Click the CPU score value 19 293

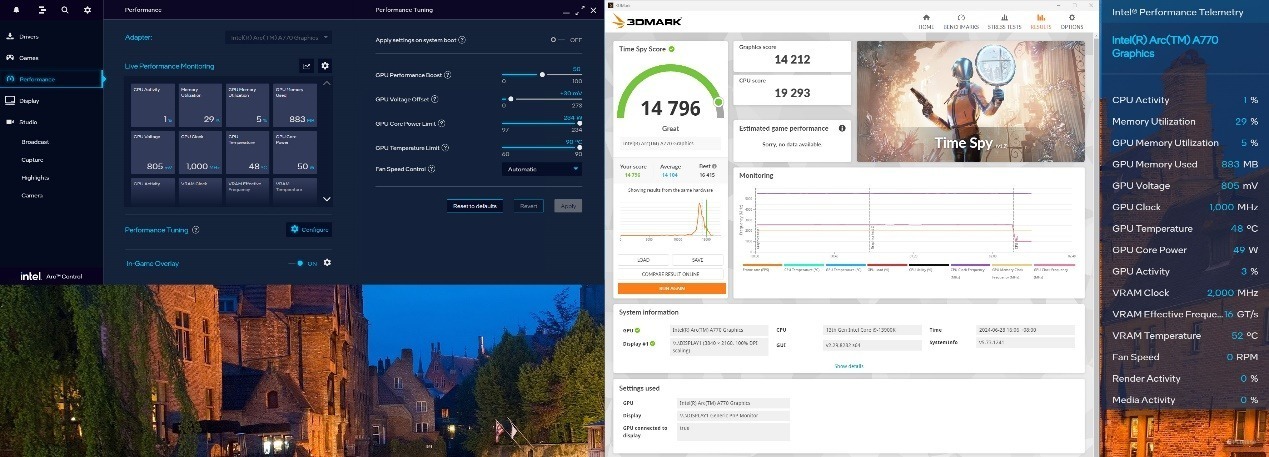tap(793, 91)
